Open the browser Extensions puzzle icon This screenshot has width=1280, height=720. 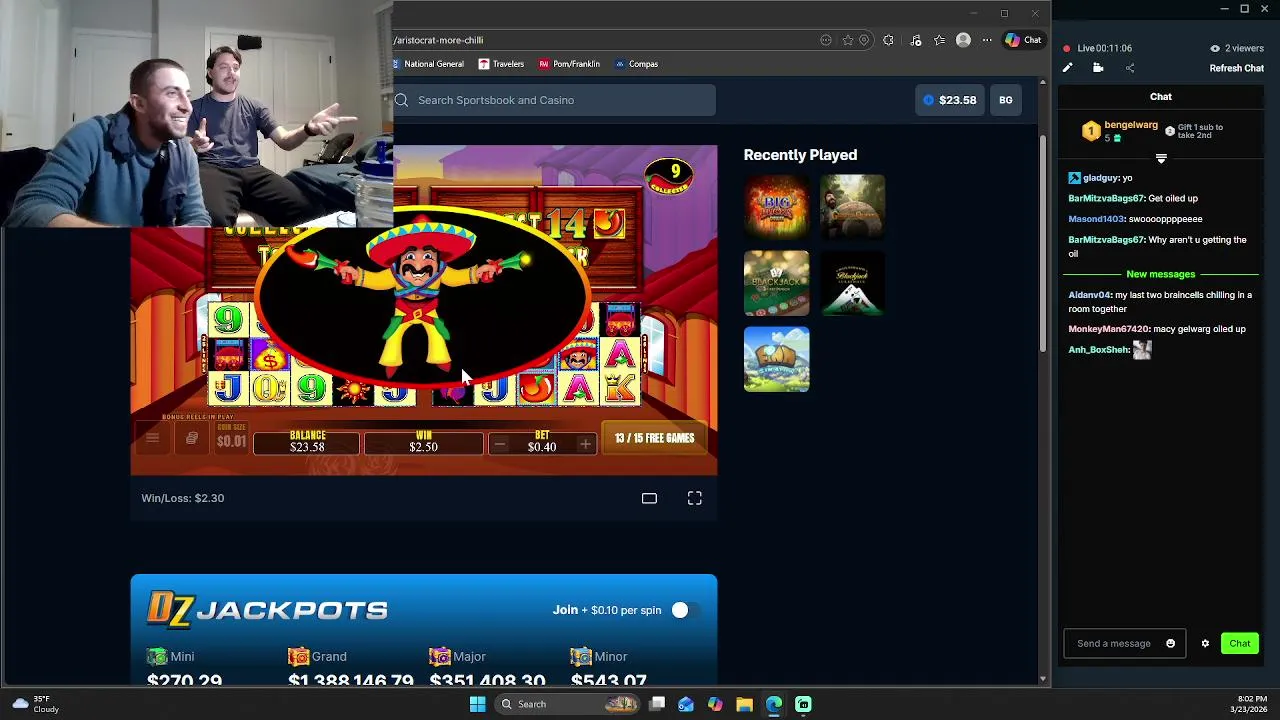click(888, 40)
